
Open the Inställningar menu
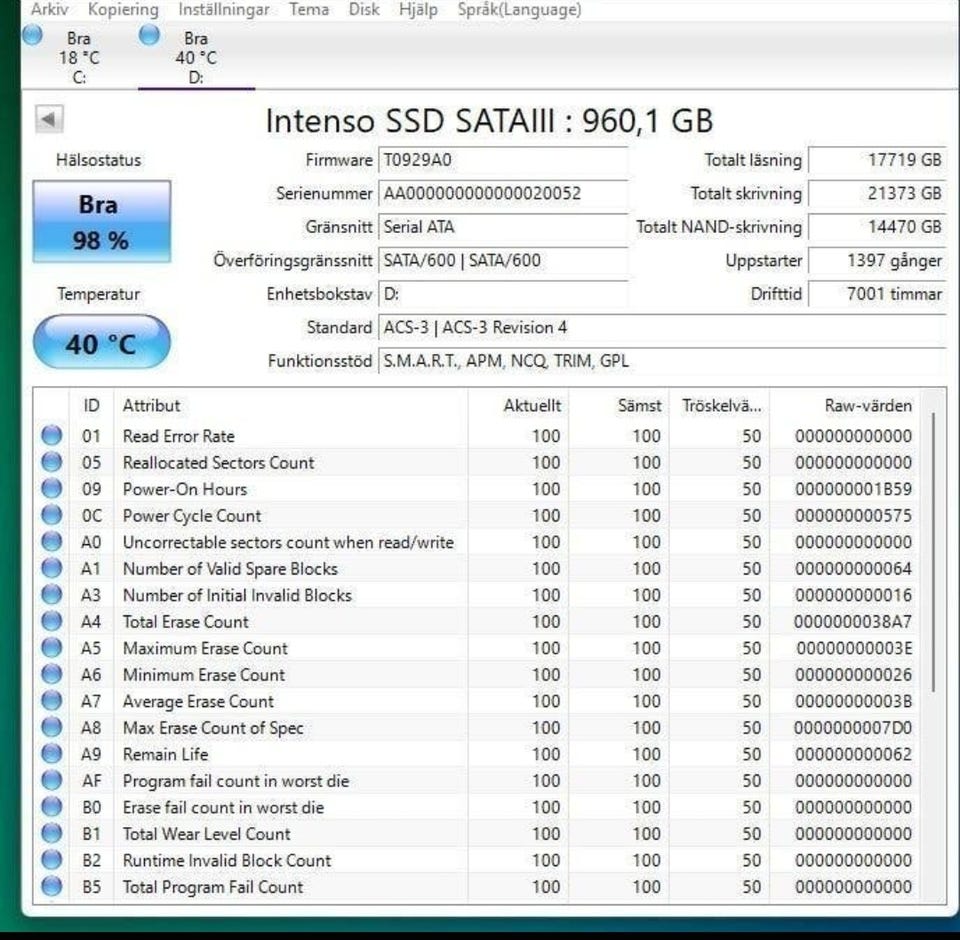tap(223, 9)
